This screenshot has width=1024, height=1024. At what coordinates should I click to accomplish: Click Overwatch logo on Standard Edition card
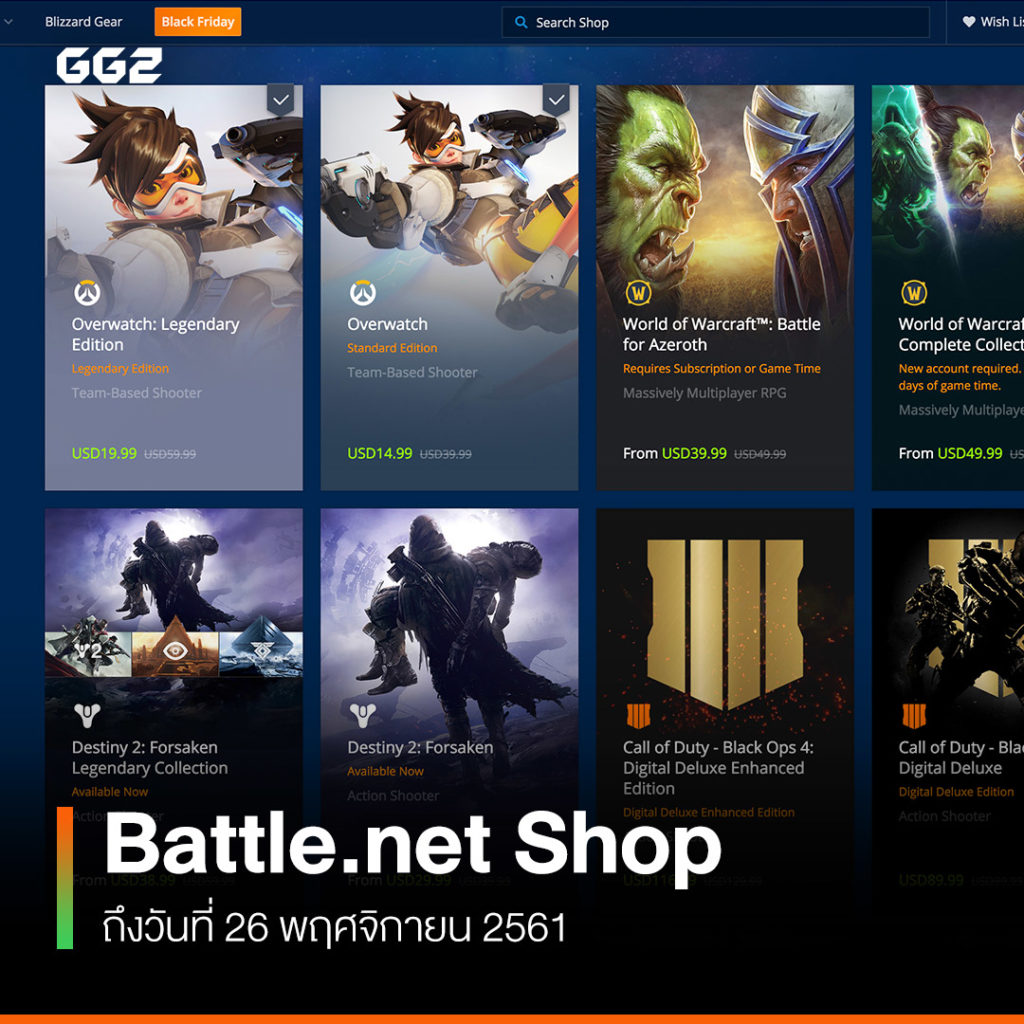pyautogui.click(x=362, y=293)
